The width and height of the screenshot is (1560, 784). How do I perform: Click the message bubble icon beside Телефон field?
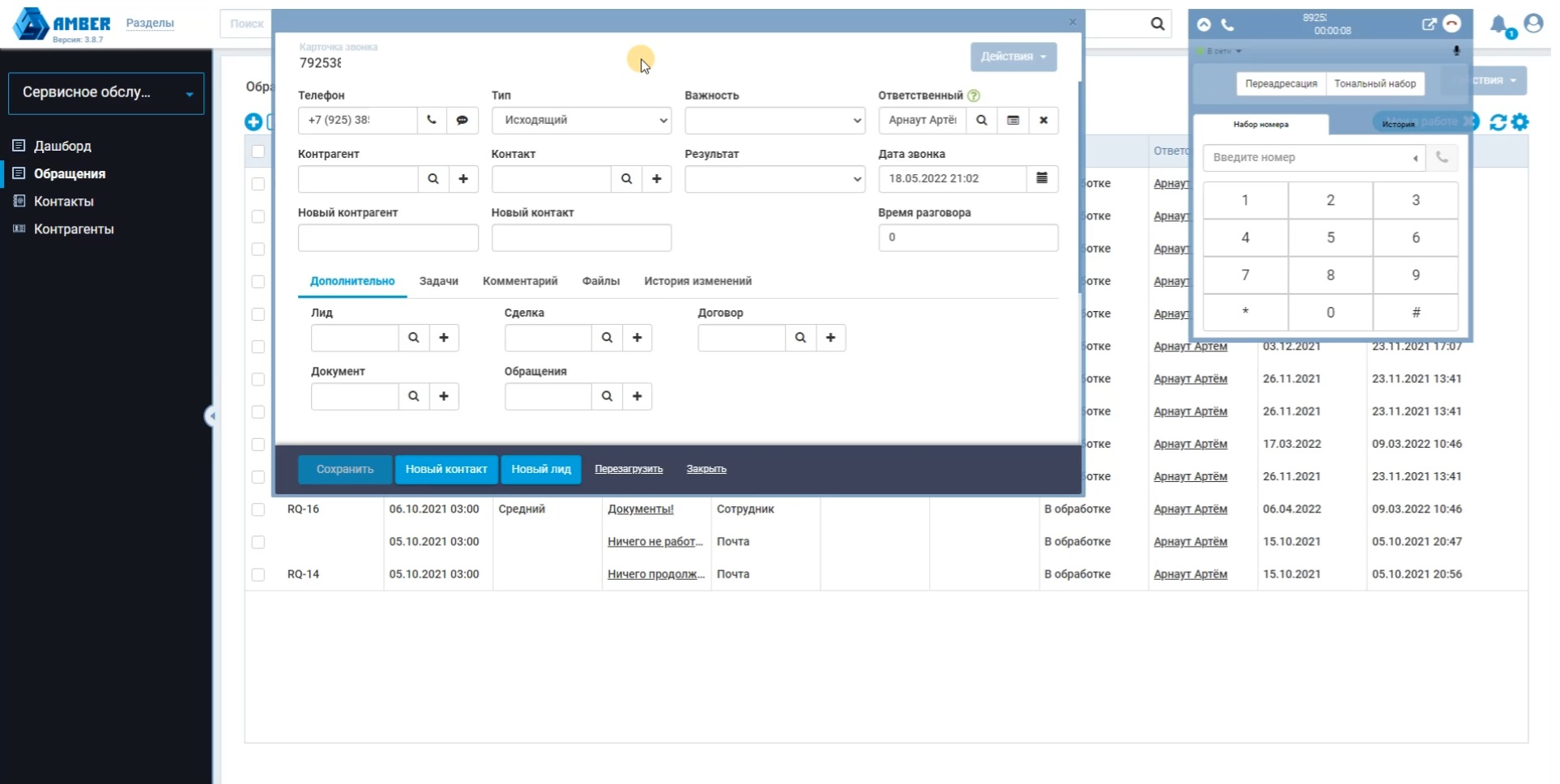pos(462,120)
